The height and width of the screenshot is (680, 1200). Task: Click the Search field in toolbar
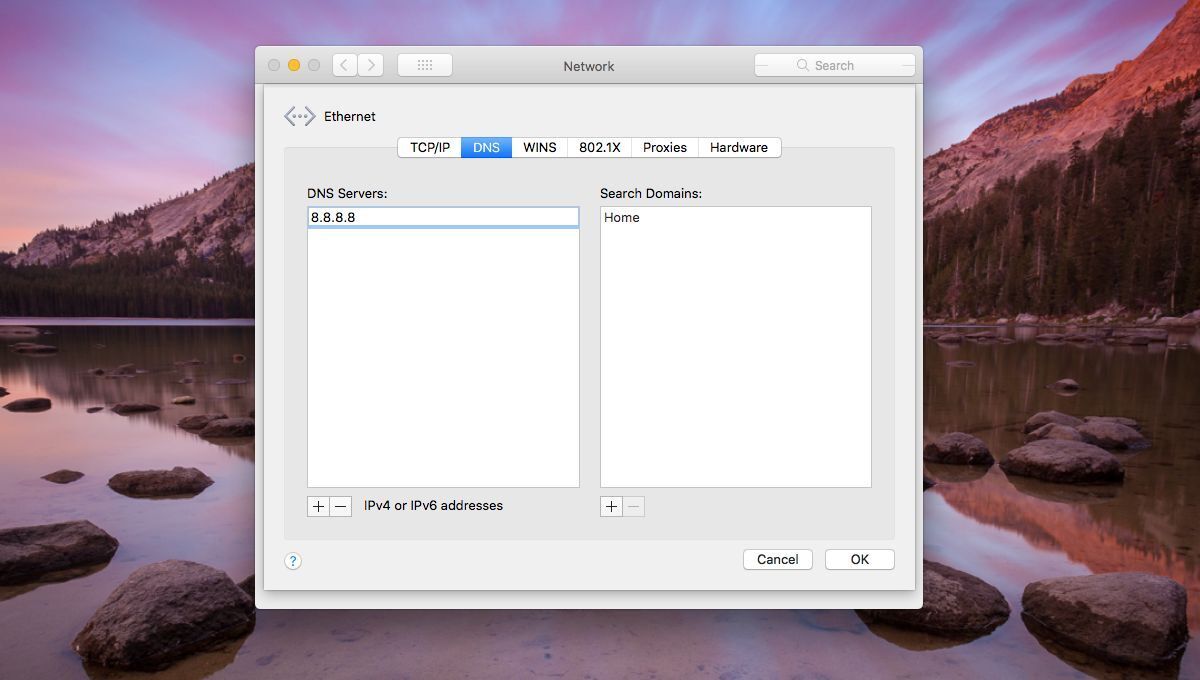[835, 65]
